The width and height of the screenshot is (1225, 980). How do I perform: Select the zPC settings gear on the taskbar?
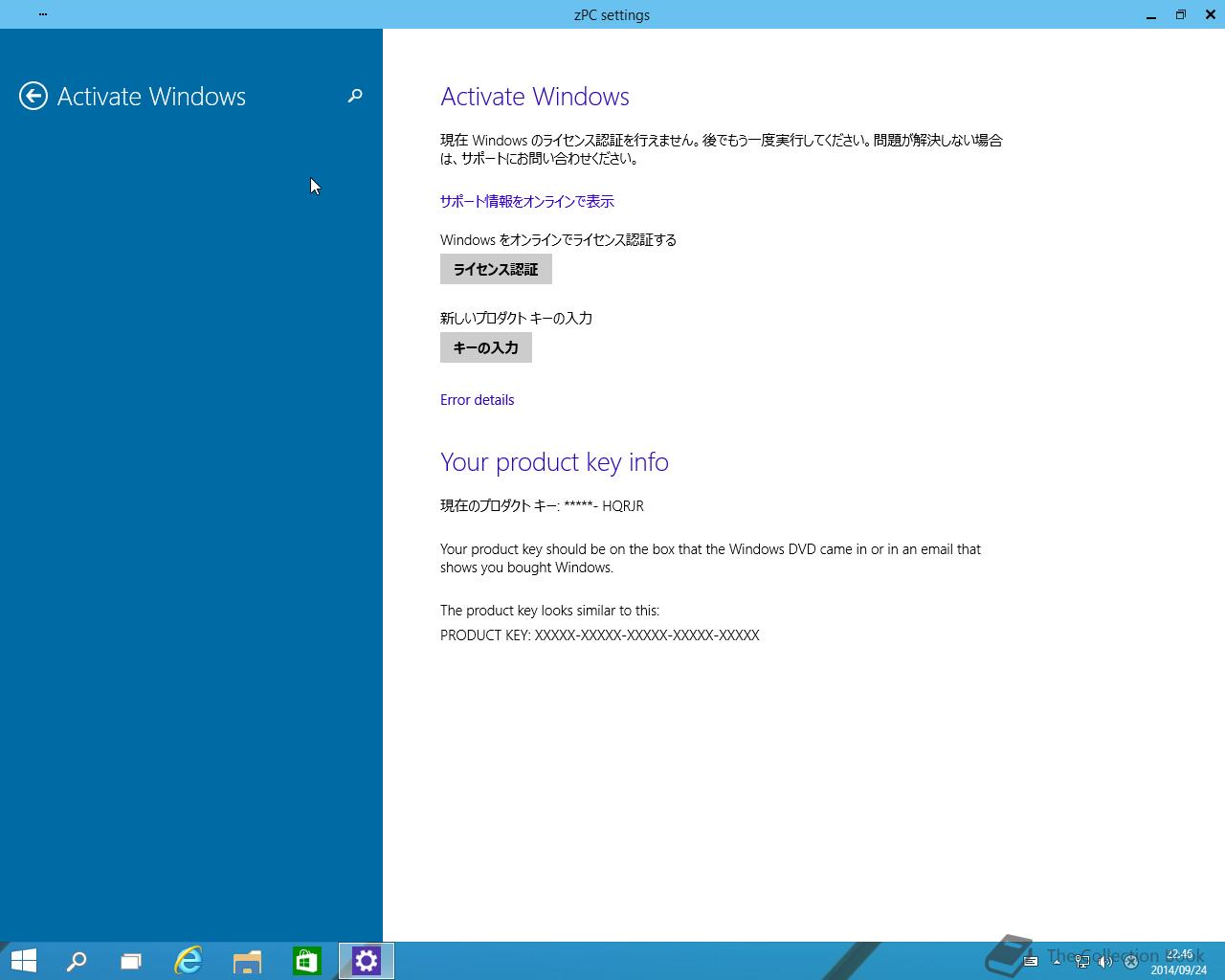tap(367, 961)
